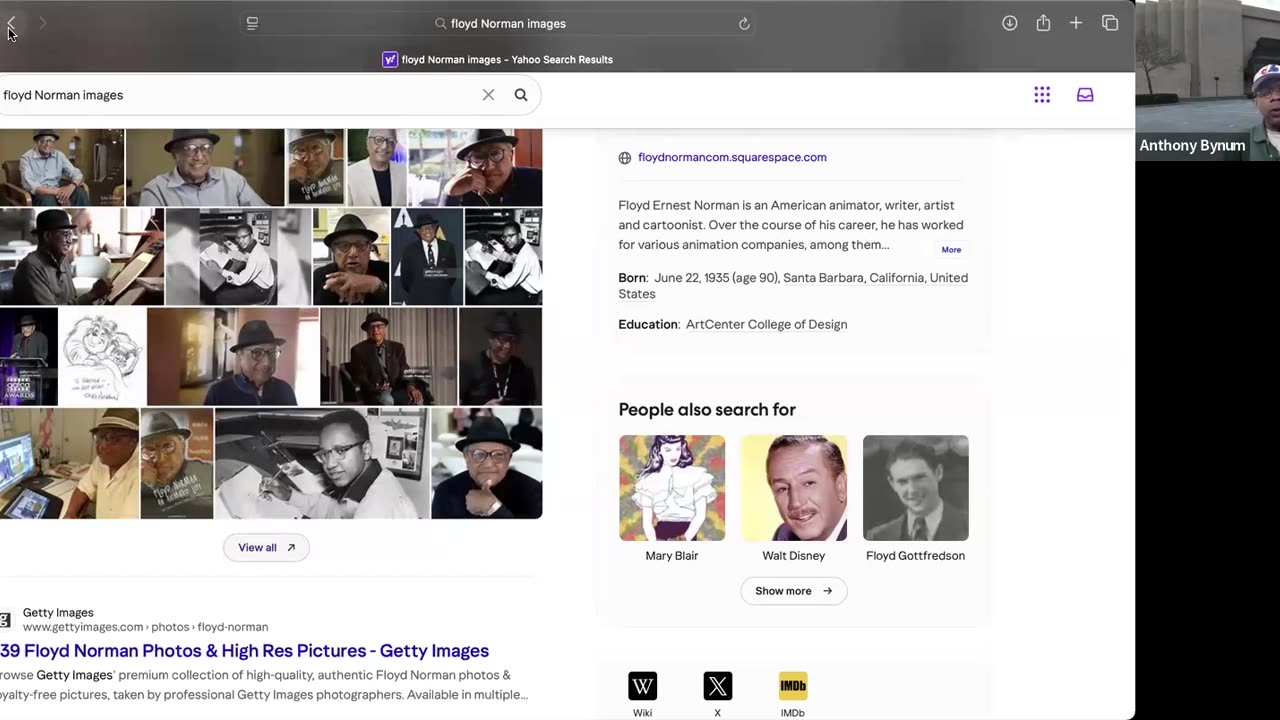Image resolution: width=1280 pixels, height=720 pixels.
Task: Open a new tab with the plus icon
Action: pyautogui.click(x=1076, y=23)
